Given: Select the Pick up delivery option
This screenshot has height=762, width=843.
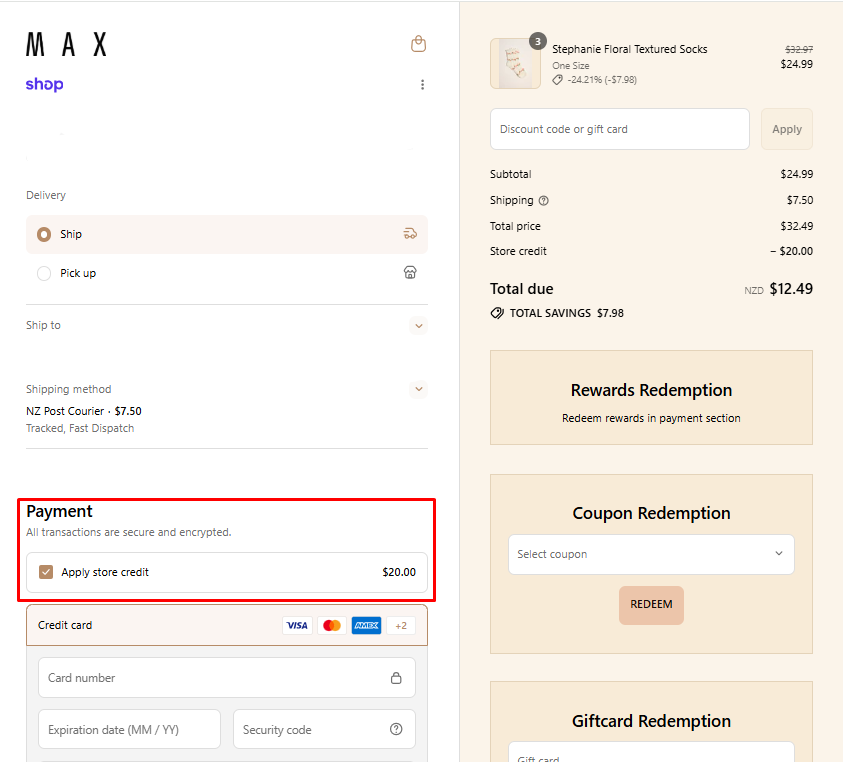Looking at the screenshot, I should [x=44, y=273].
